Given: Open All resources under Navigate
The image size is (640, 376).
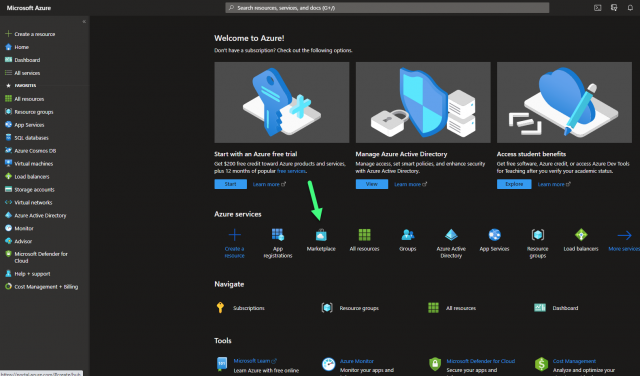Looking at the screenshot, I should pos(452,308).
